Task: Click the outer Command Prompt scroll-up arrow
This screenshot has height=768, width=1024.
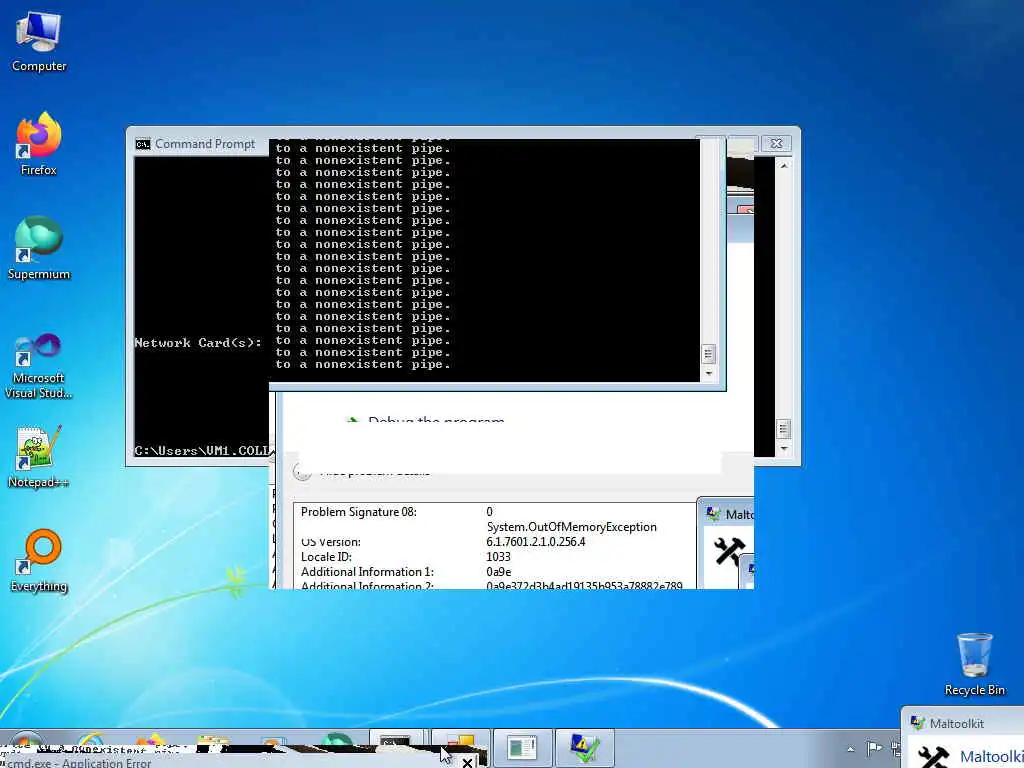Action: [784, 166]
